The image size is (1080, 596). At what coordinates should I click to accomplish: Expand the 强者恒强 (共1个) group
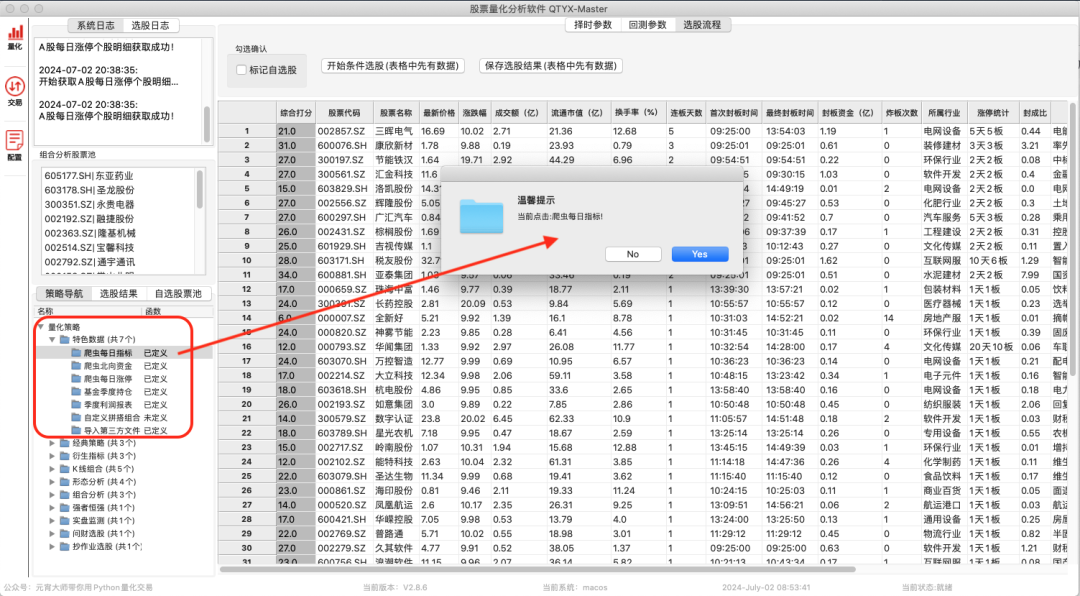click(52, 508)
